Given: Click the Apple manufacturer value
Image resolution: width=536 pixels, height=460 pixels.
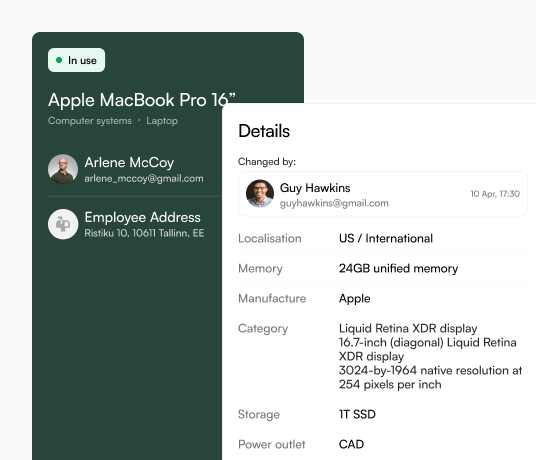Looking at the screenshot, I should point(354,299).
